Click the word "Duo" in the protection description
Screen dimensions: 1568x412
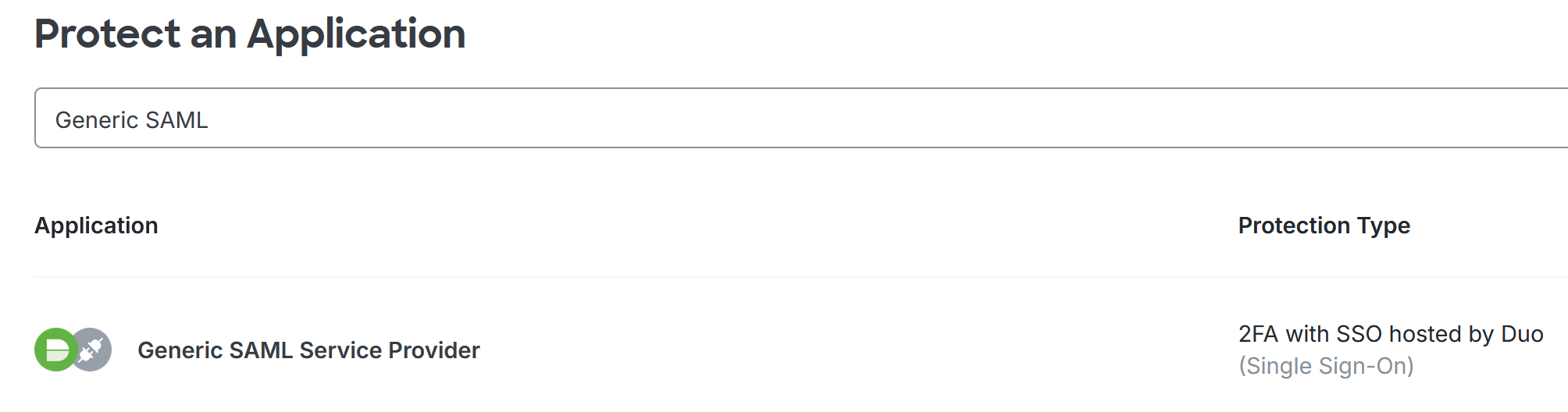click(1522, 334)
